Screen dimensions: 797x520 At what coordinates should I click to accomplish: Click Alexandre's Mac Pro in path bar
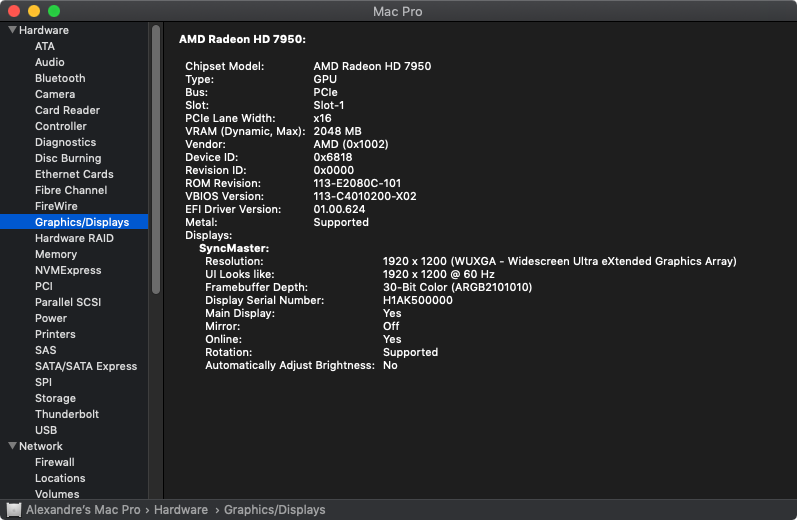click(x=83, y=510)
